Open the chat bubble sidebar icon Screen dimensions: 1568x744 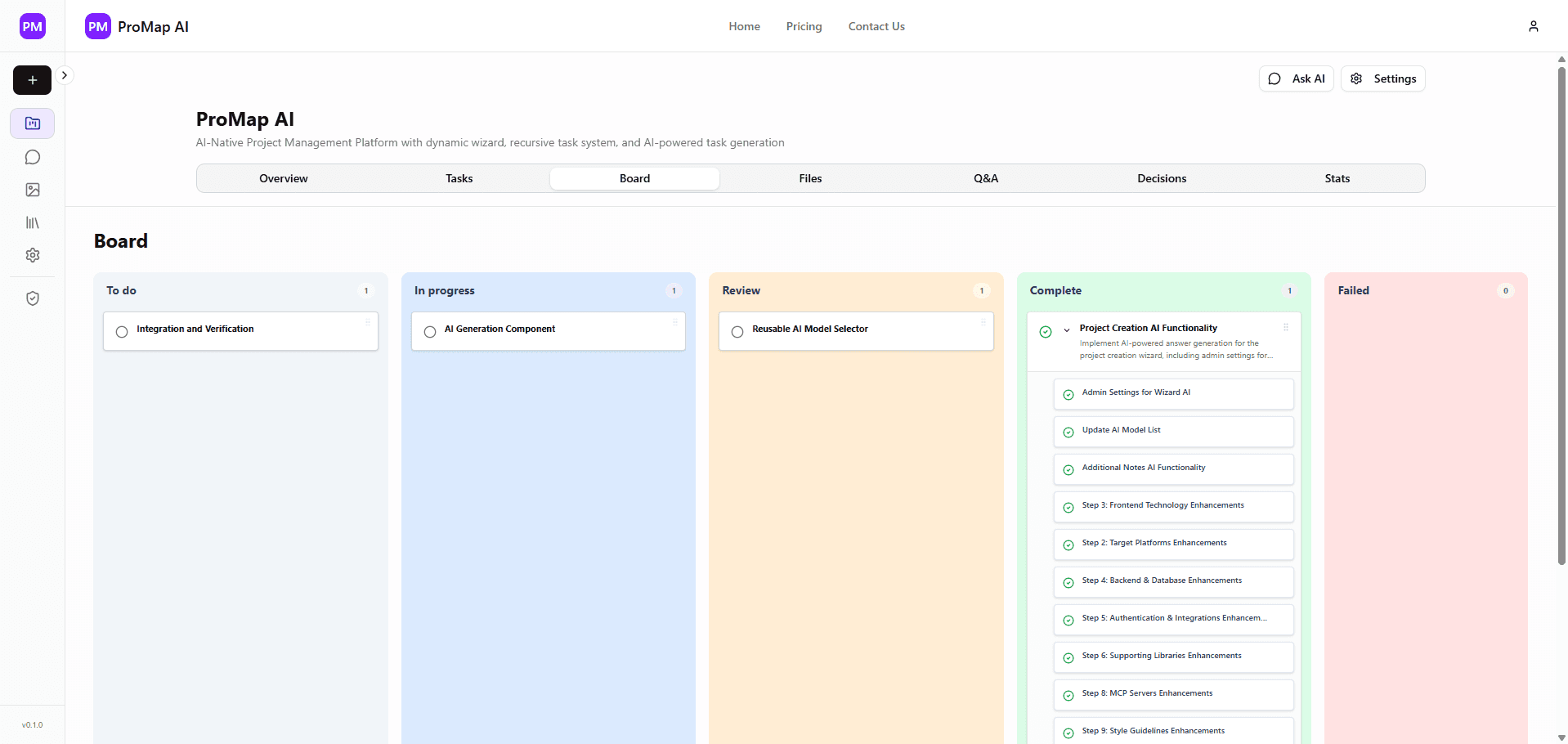click(x=33, y=157)
